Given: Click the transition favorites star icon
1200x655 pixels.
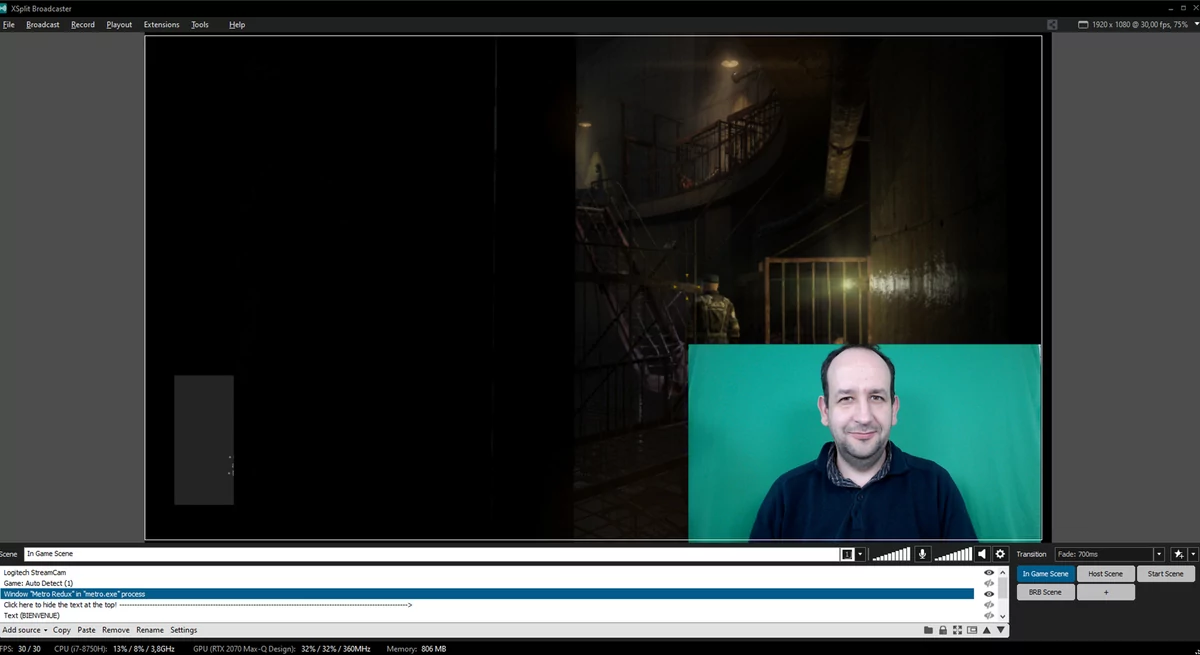Looking at the screenshot, I should click(1178, 554).
